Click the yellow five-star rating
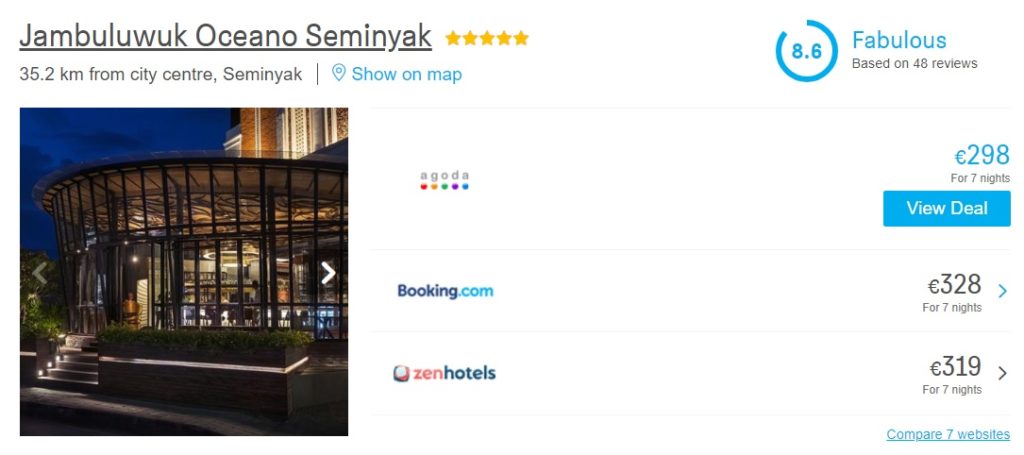Image resolution: width=1024 pixels, height=455 pixels. pyautogui.click(x=486, y=39)
